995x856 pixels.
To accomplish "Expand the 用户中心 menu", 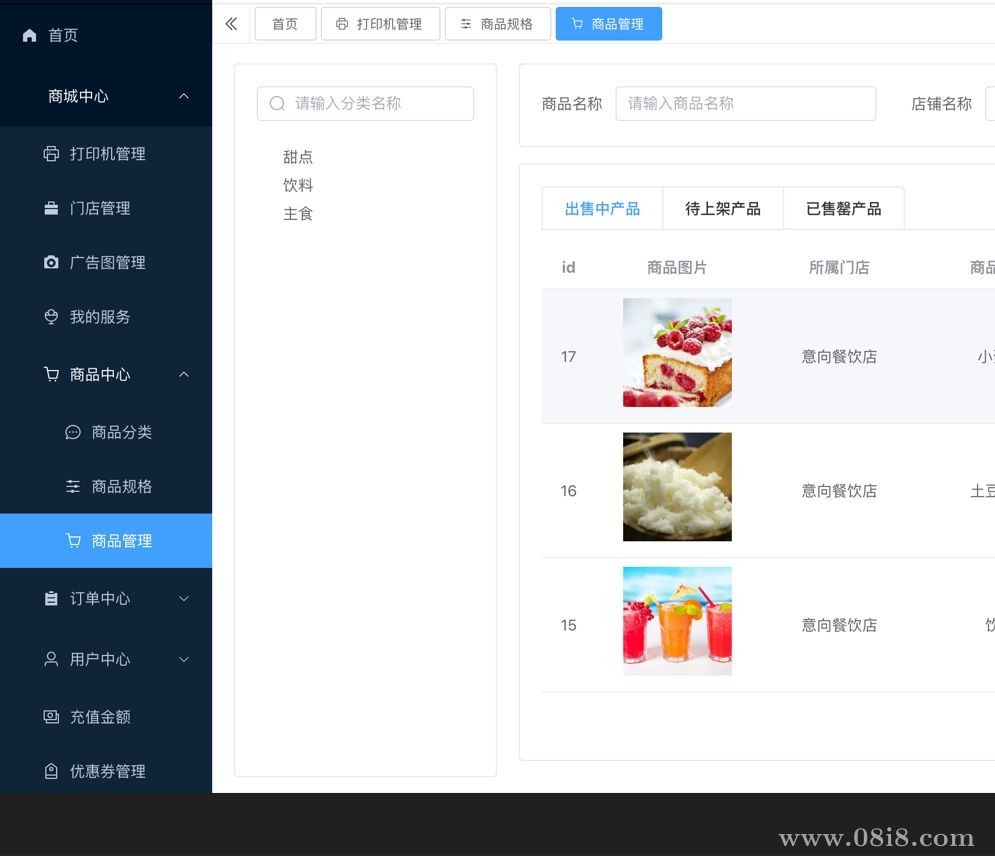I will pos(183,659).
